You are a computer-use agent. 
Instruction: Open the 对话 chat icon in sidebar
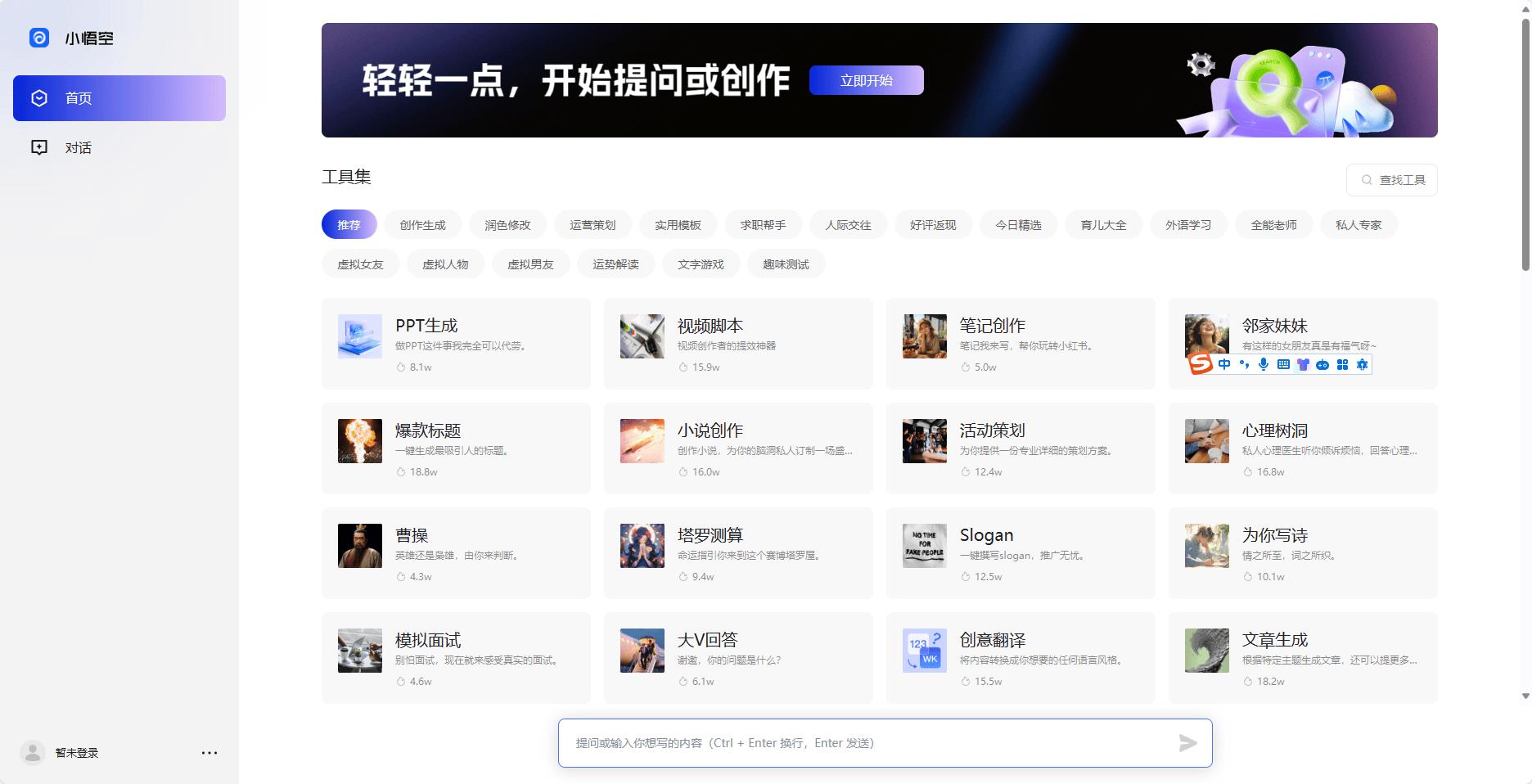[x=39, y=147]
